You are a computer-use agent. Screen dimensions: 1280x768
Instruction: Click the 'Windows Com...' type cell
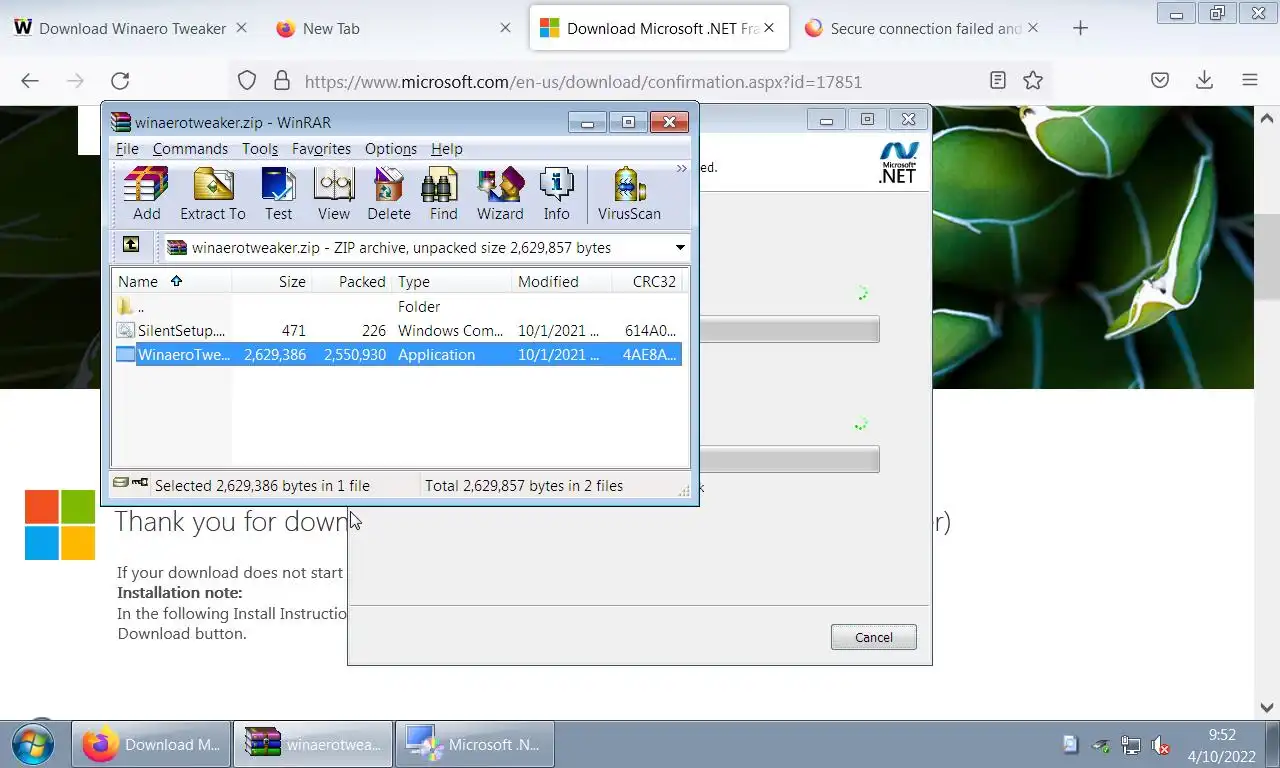click(x=449, y=330)
